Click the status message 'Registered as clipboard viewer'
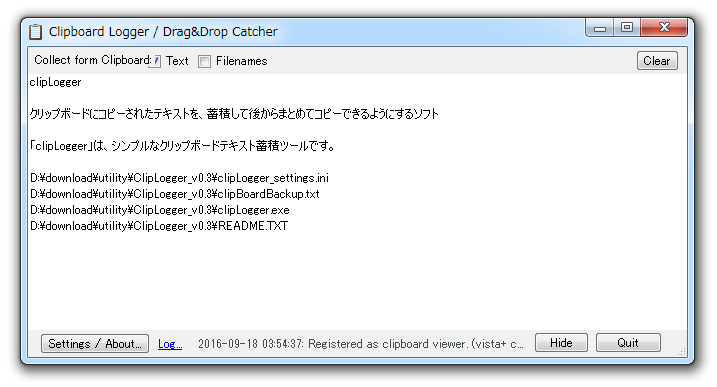 [361, 344]
